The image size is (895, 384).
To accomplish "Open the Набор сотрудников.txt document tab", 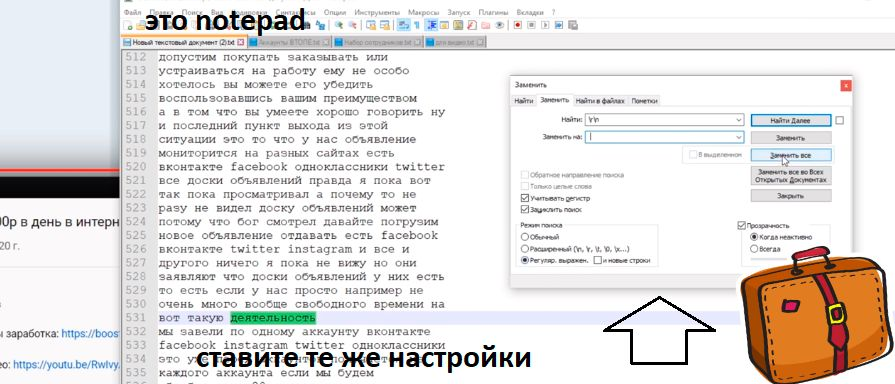I will click(378, 42).
